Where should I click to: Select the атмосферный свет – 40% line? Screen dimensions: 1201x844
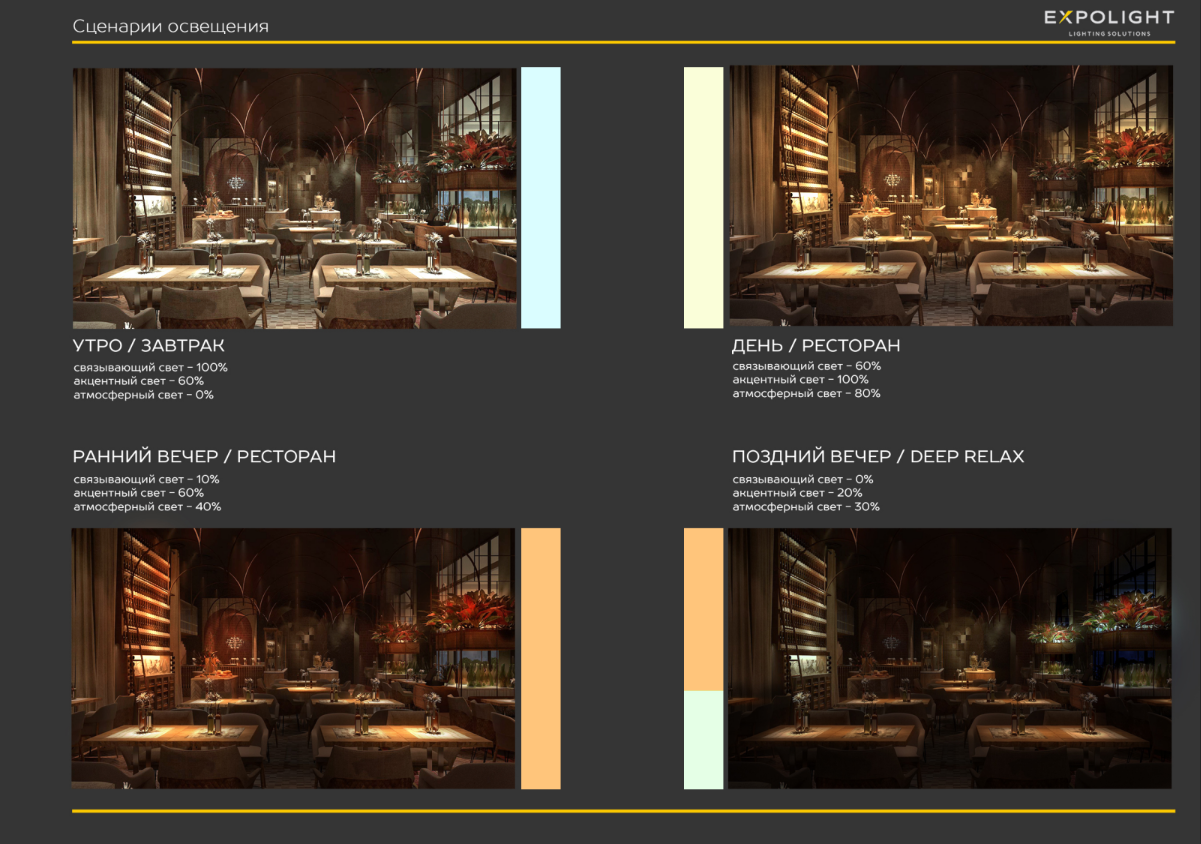click(x=147, y=507)
